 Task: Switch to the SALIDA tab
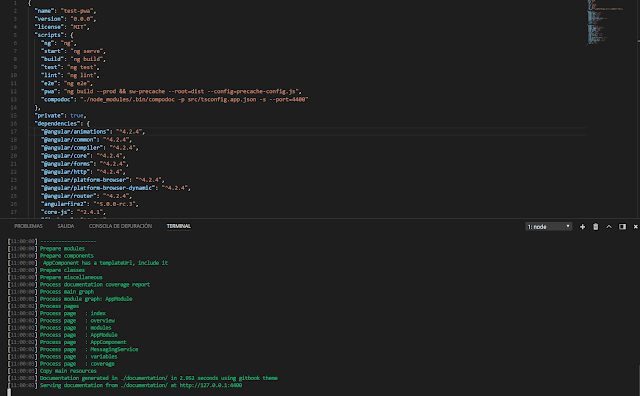tap(66, 226)
